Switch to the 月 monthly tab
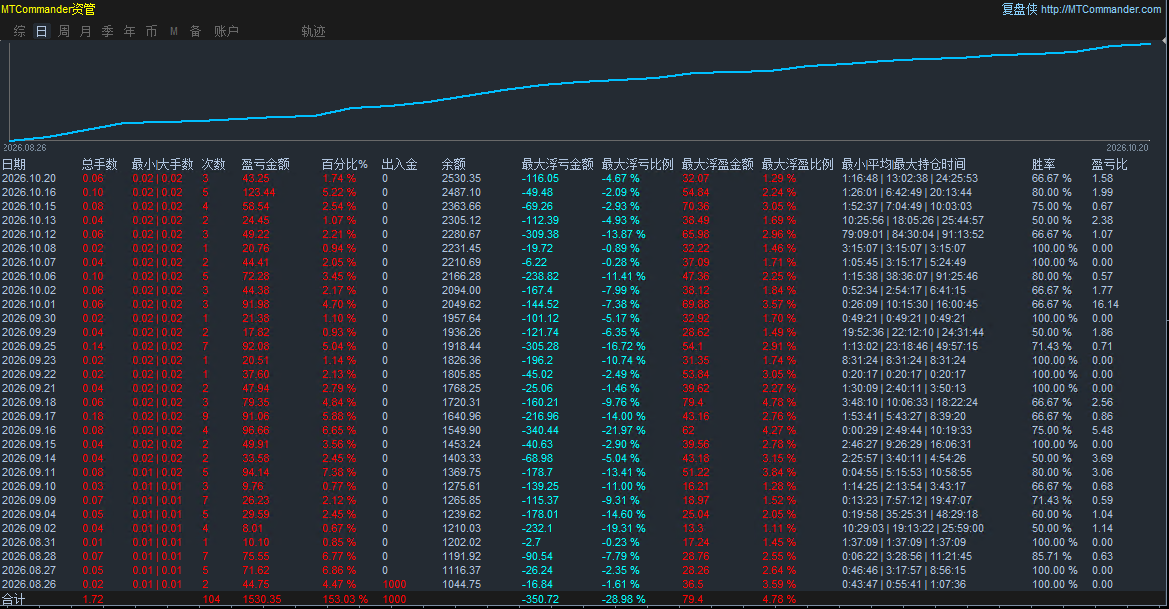The image size is (1169, 609). 86,31
